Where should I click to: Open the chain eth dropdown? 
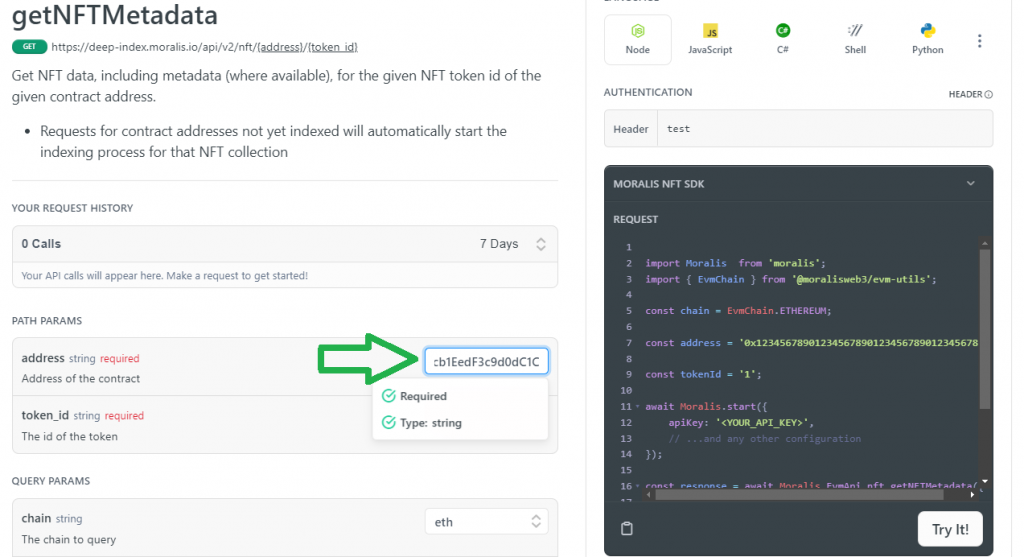487,522
